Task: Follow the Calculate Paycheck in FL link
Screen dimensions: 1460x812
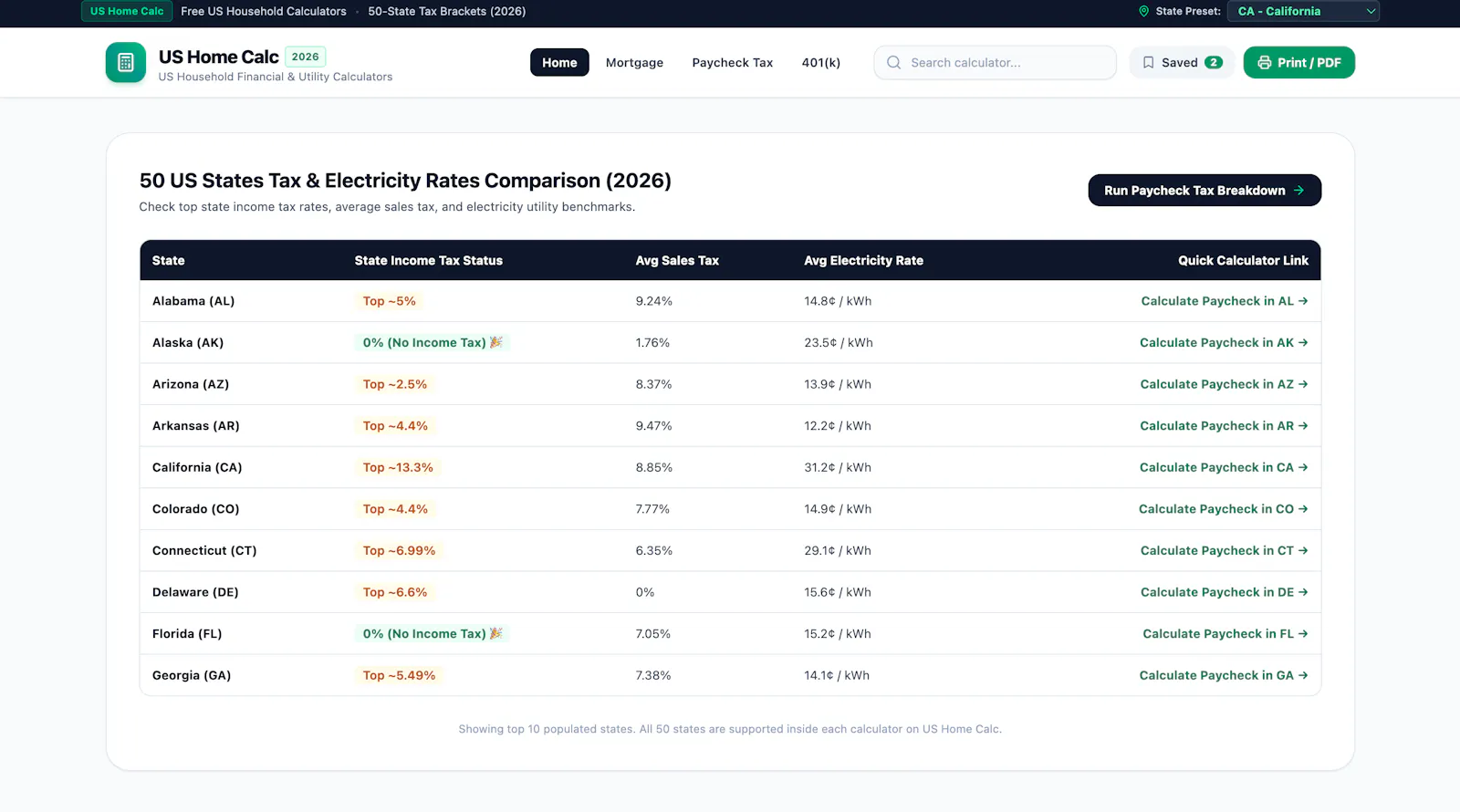Action: [x=1225, y=634]
